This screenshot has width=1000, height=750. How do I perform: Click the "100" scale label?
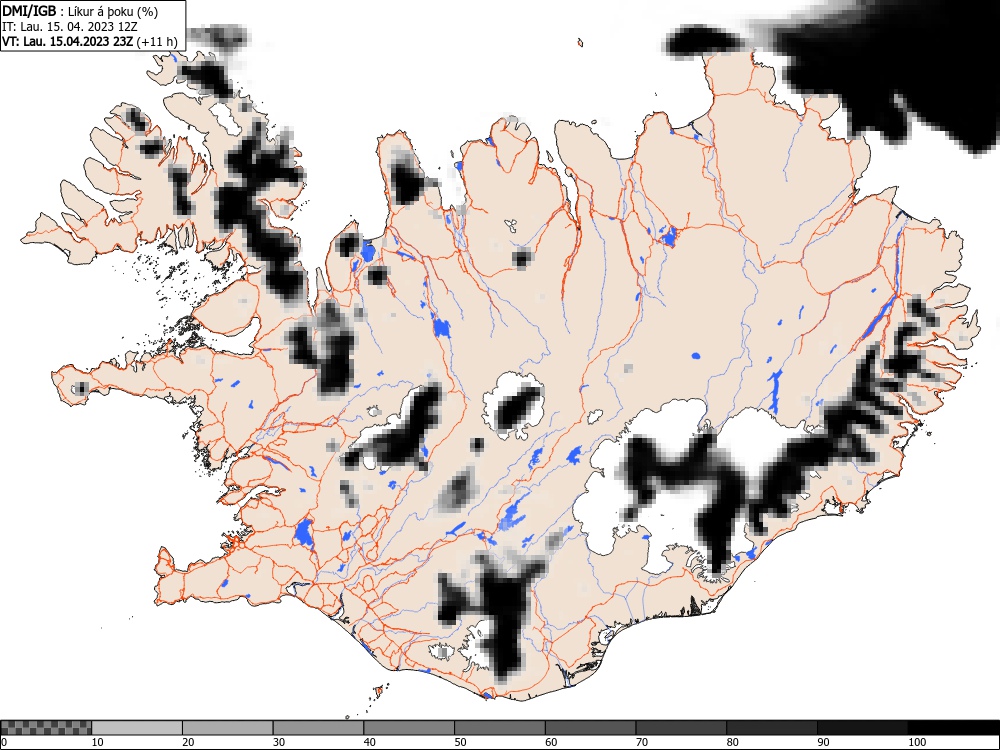(916, 742)
